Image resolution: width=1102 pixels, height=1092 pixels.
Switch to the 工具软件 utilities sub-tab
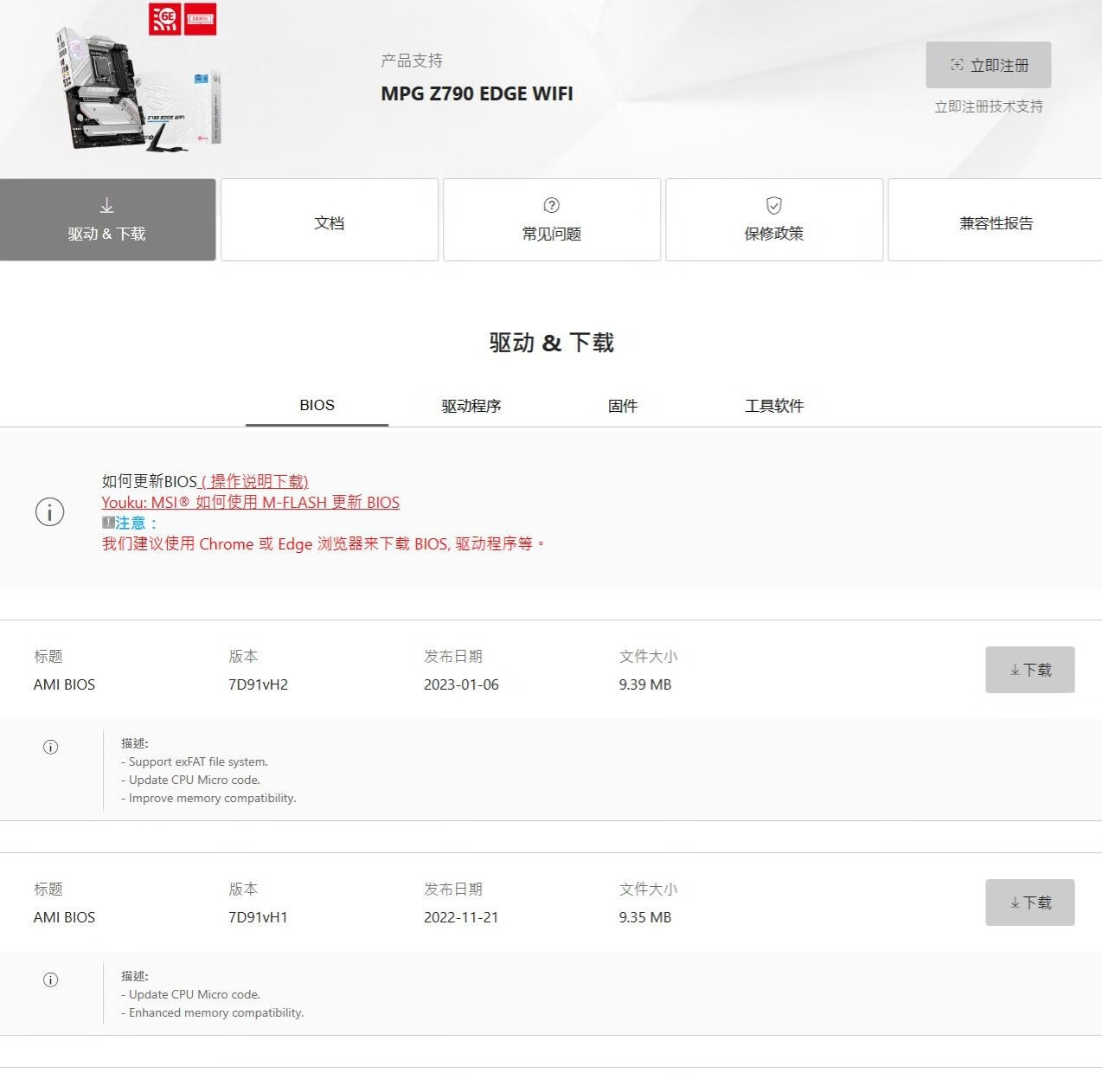click(x=774, y=406)
